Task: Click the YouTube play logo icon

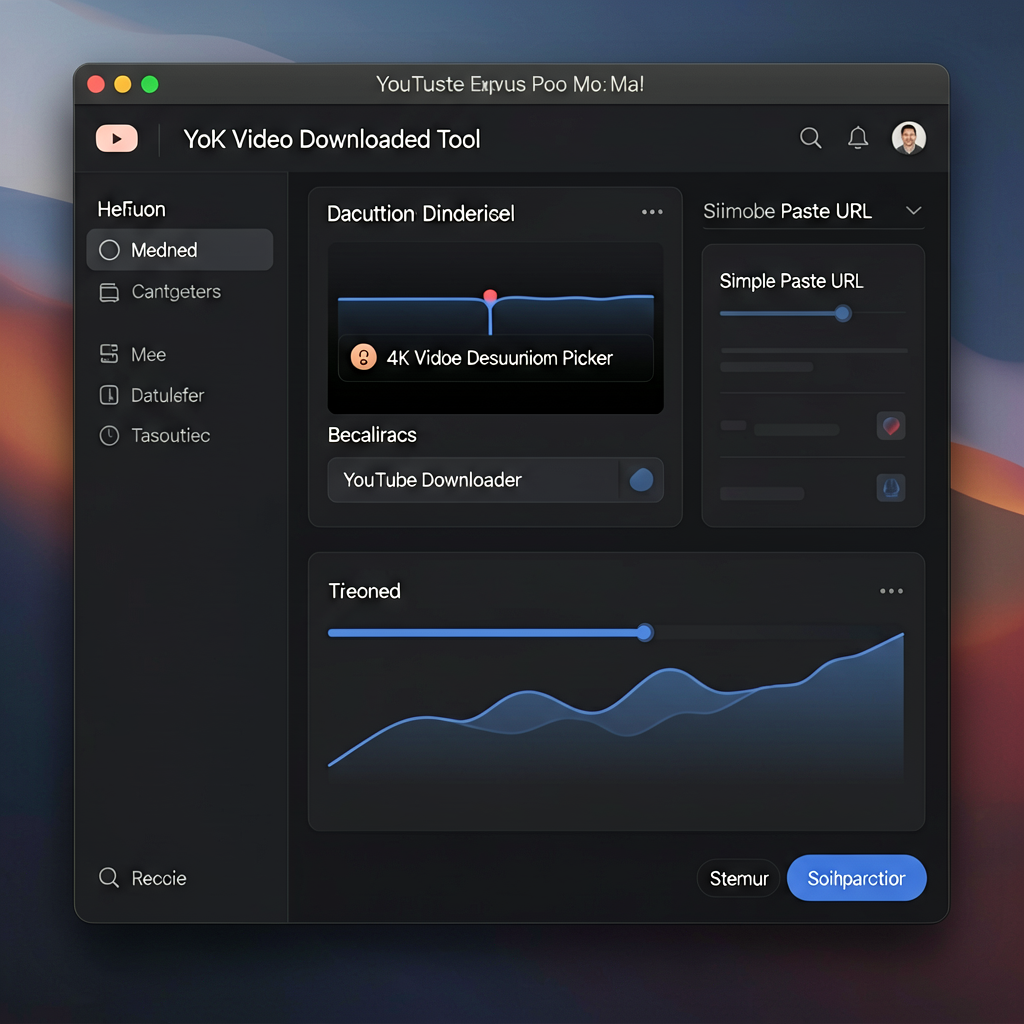Action: click(x=117, y=138)
